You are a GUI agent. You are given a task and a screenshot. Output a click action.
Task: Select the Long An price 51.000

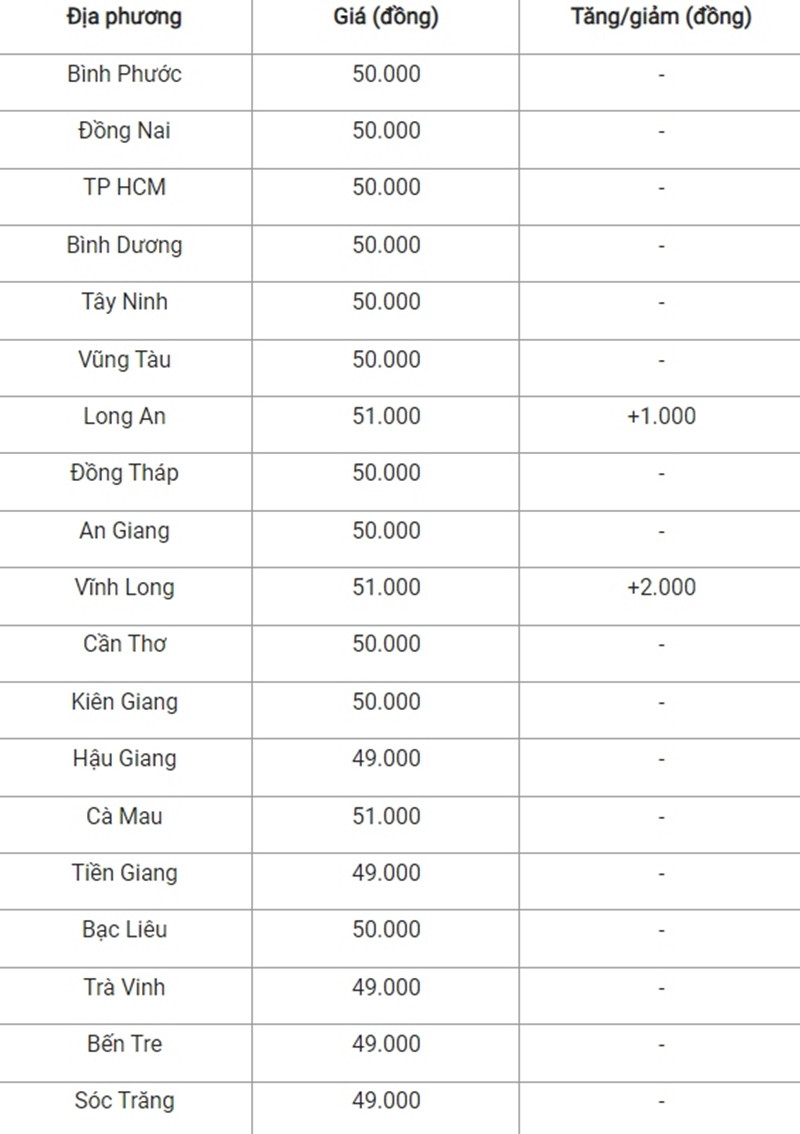pyautogui.click(x=386, y=416)
